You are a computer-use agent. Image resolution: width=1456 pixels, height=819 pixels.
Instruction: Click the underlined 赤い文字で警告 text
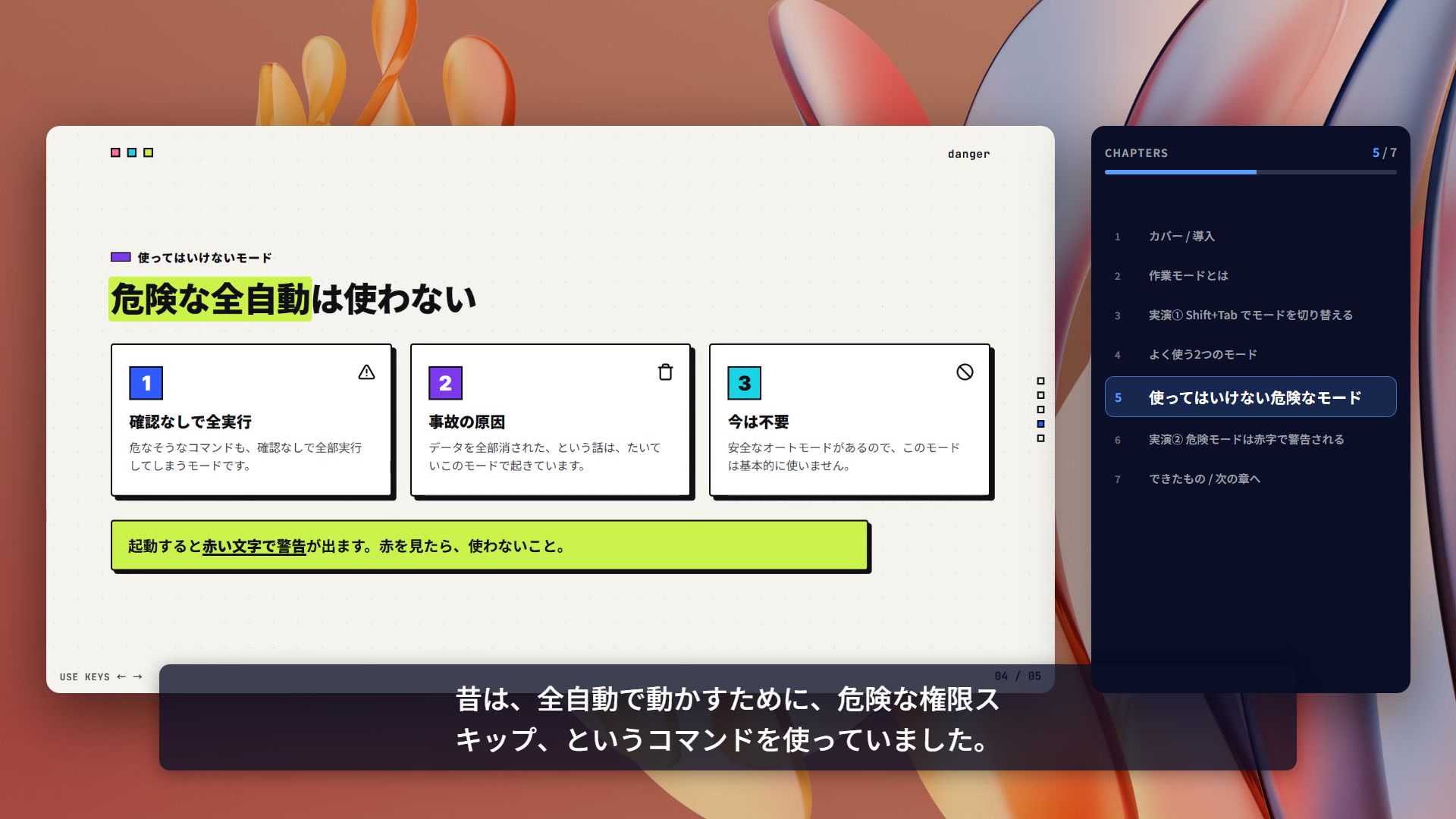254,546
